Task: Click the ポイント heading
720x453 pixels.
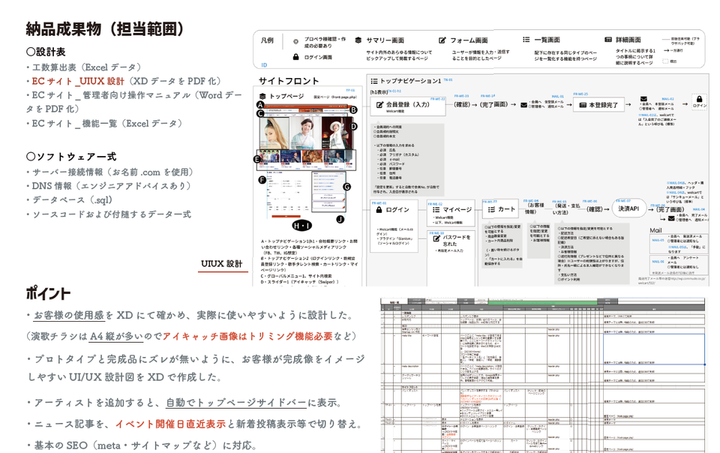Action: (x=48, y=293)
